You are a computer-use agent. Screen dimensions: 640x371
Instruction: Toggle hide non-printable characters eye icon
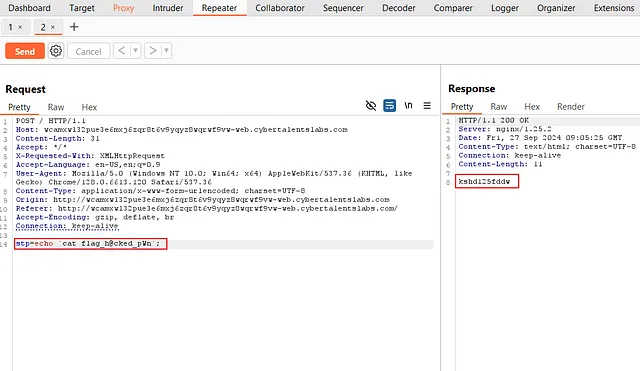pos(371,106)
